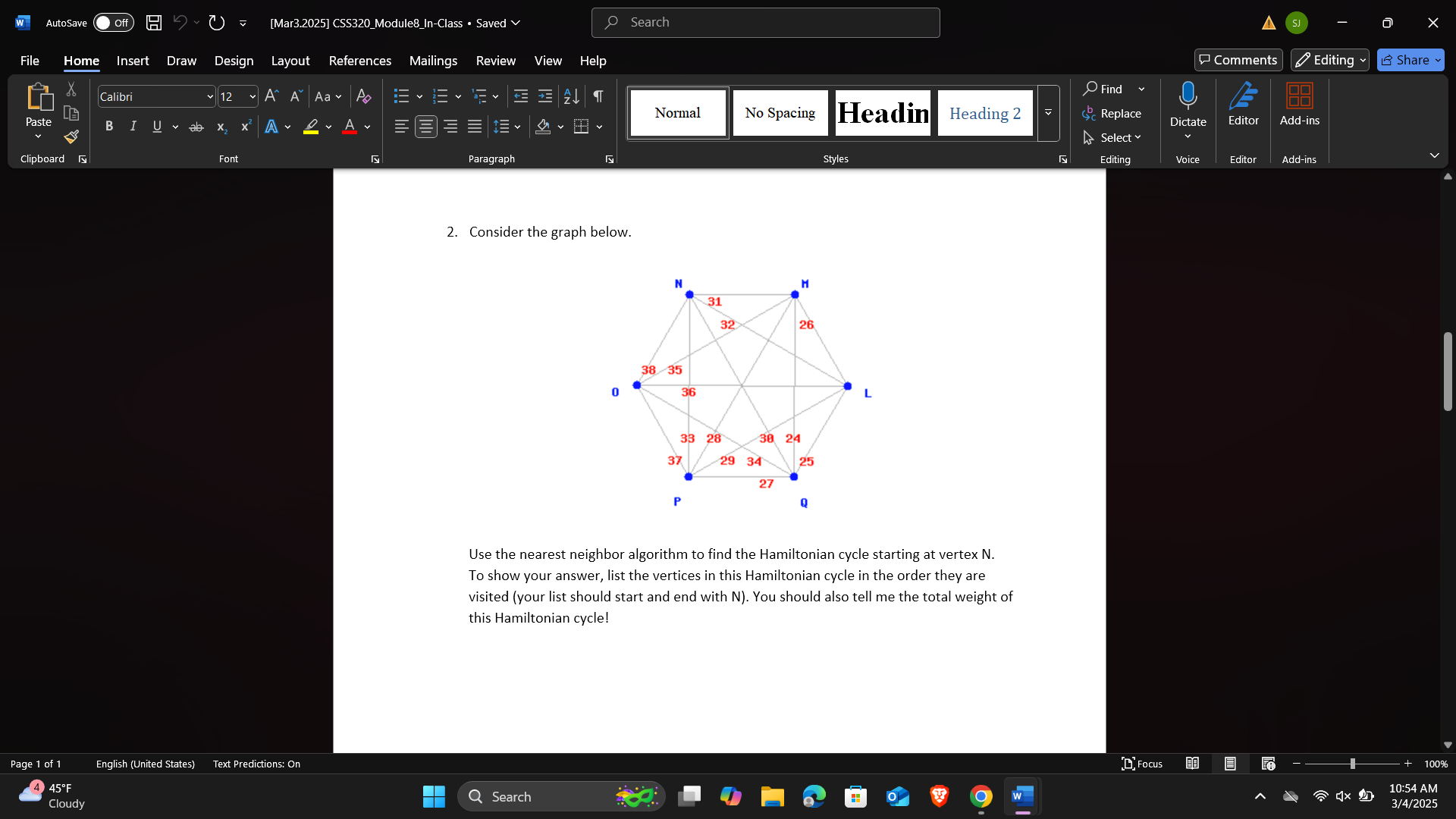Image resolution: width=1456 pixels, height=819 pixels.
Task: Adjust the zoom slider
Action: pos(1353,764)
